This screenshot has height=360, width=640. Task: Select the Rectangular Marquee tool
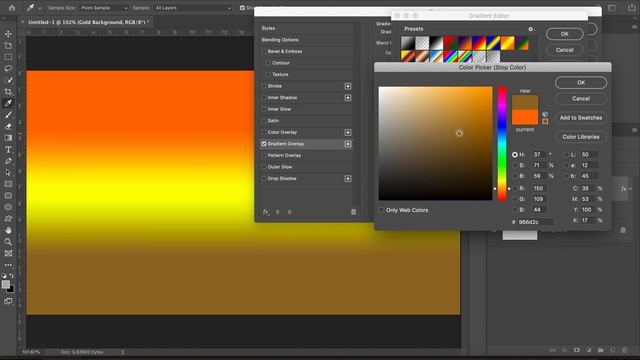tap(8, 57)
